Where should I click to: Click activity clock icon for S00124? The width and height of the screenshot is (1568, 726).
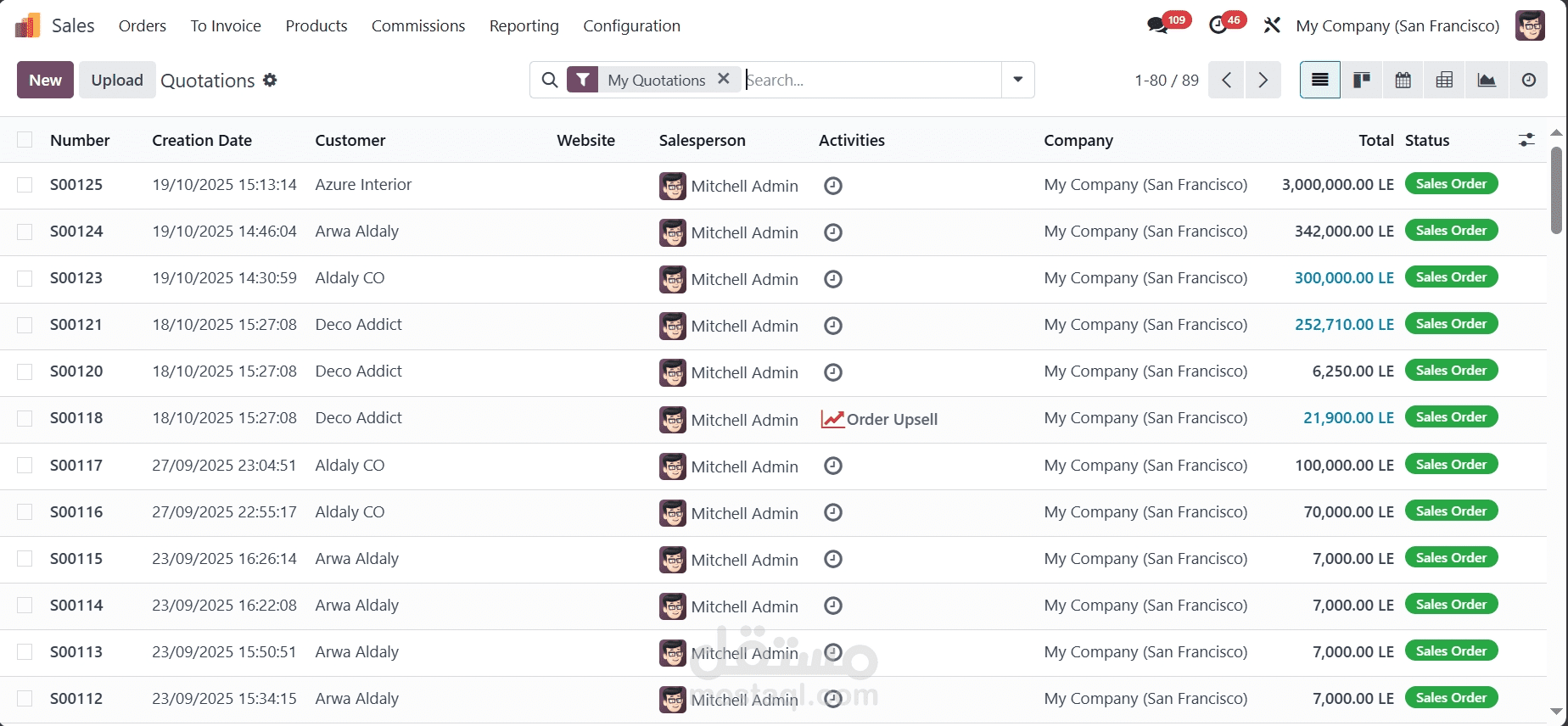click(x=833, y=232)
